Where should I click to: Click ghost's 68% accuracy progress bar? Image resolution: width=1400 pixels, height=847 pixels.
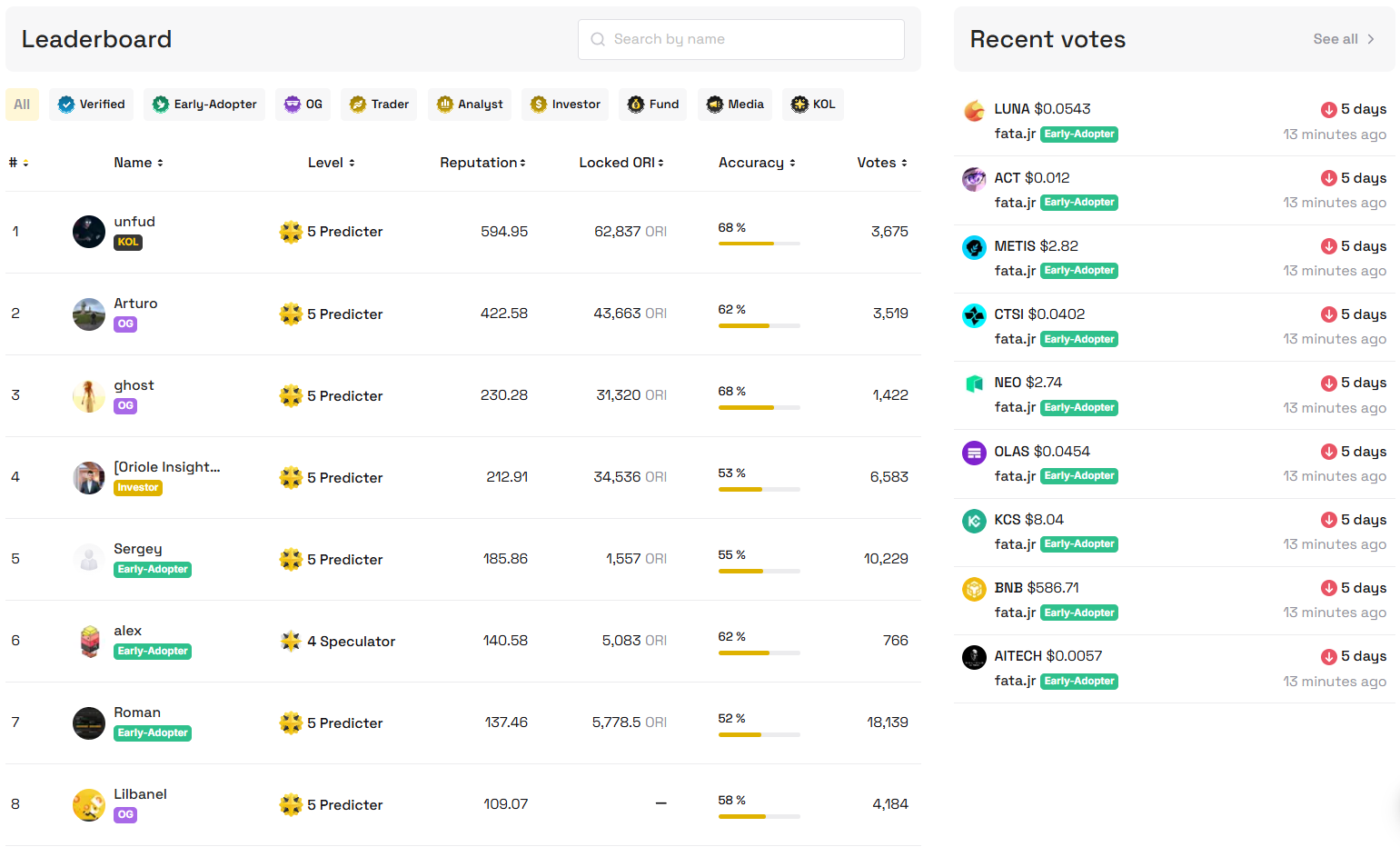(759, 407)
